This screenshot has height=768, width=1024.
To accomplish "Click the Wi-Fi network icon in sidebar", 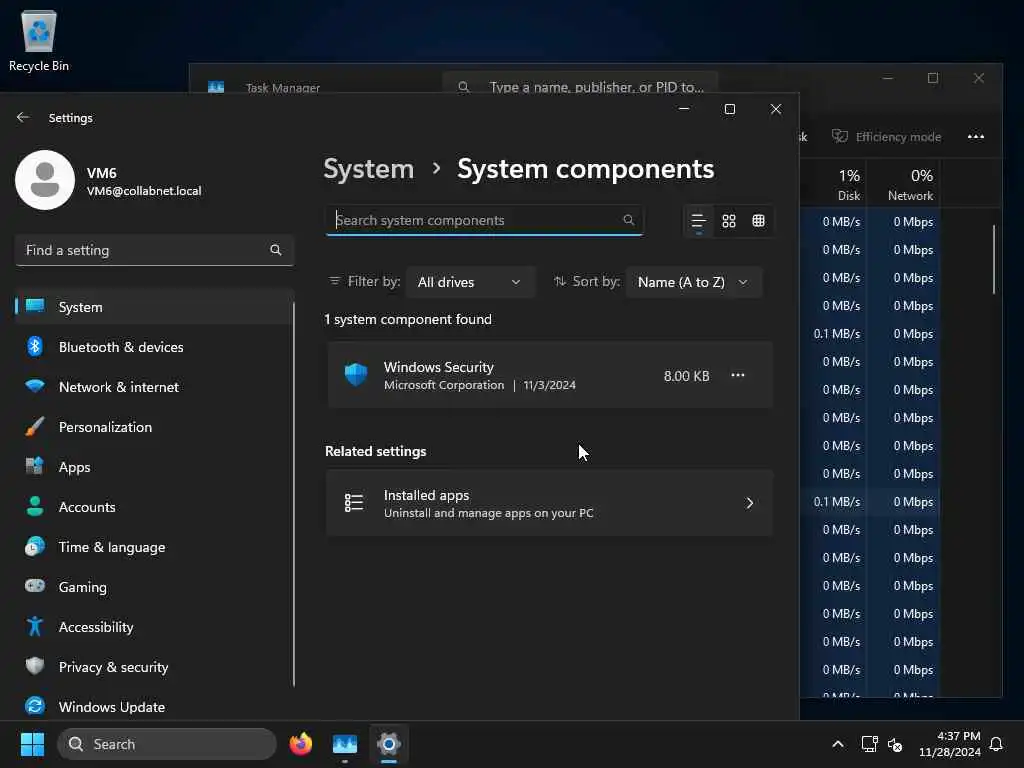I will [35, 386].
